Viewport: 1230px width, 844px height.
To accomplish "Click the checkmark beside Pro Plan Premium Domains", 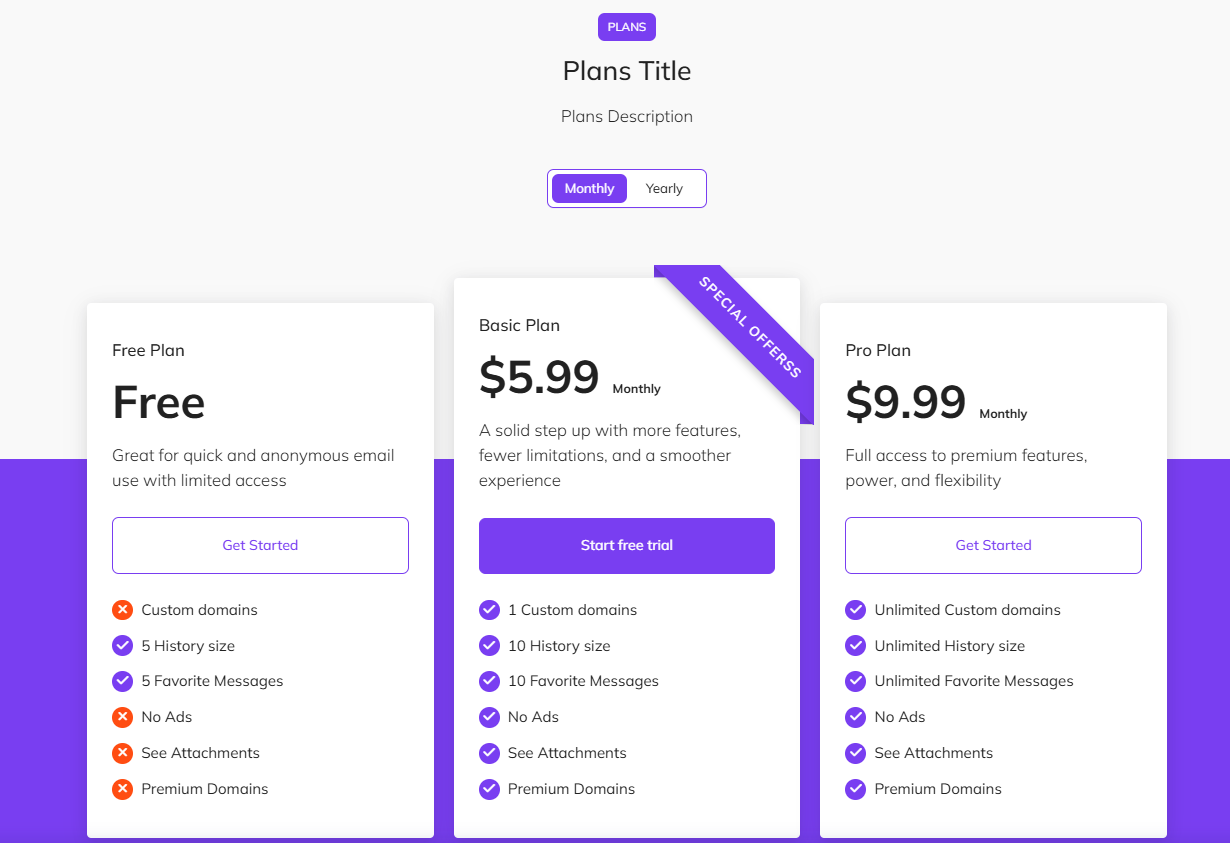I will [855, 789].
